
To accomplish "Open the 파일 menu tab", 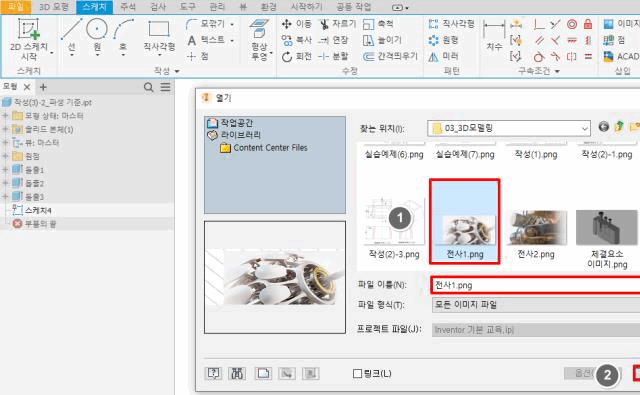I will [16, 7].
